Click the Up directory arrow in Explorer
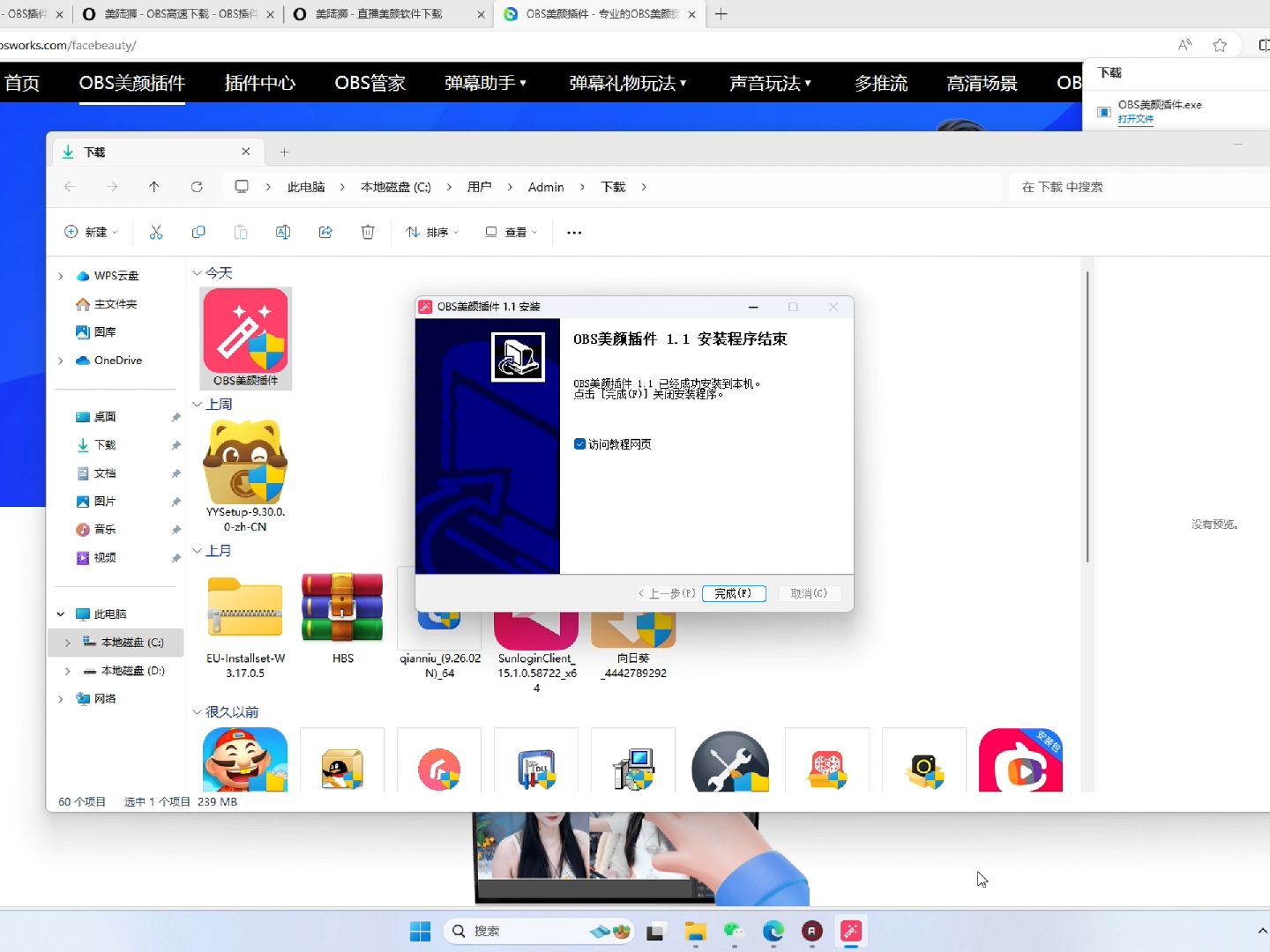The image size is (1270, 952). coord(154,187)
